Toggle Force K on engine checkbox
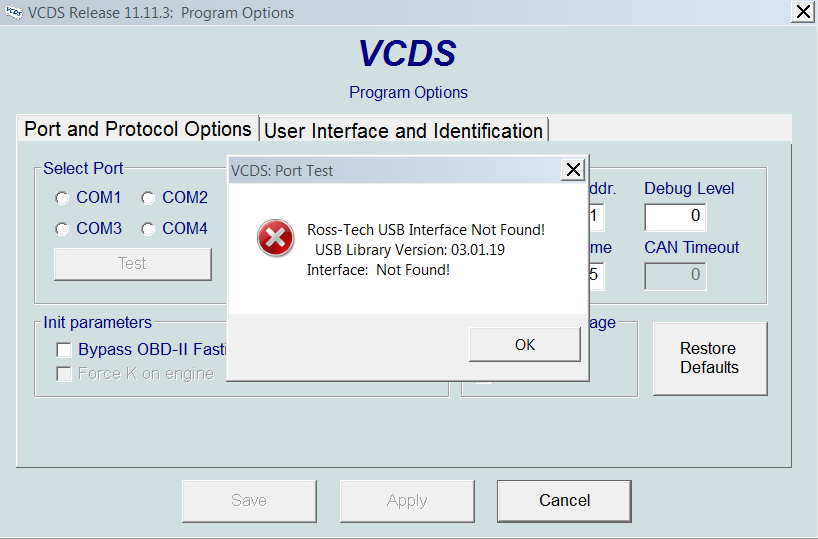818x539 pixels. 64,374
